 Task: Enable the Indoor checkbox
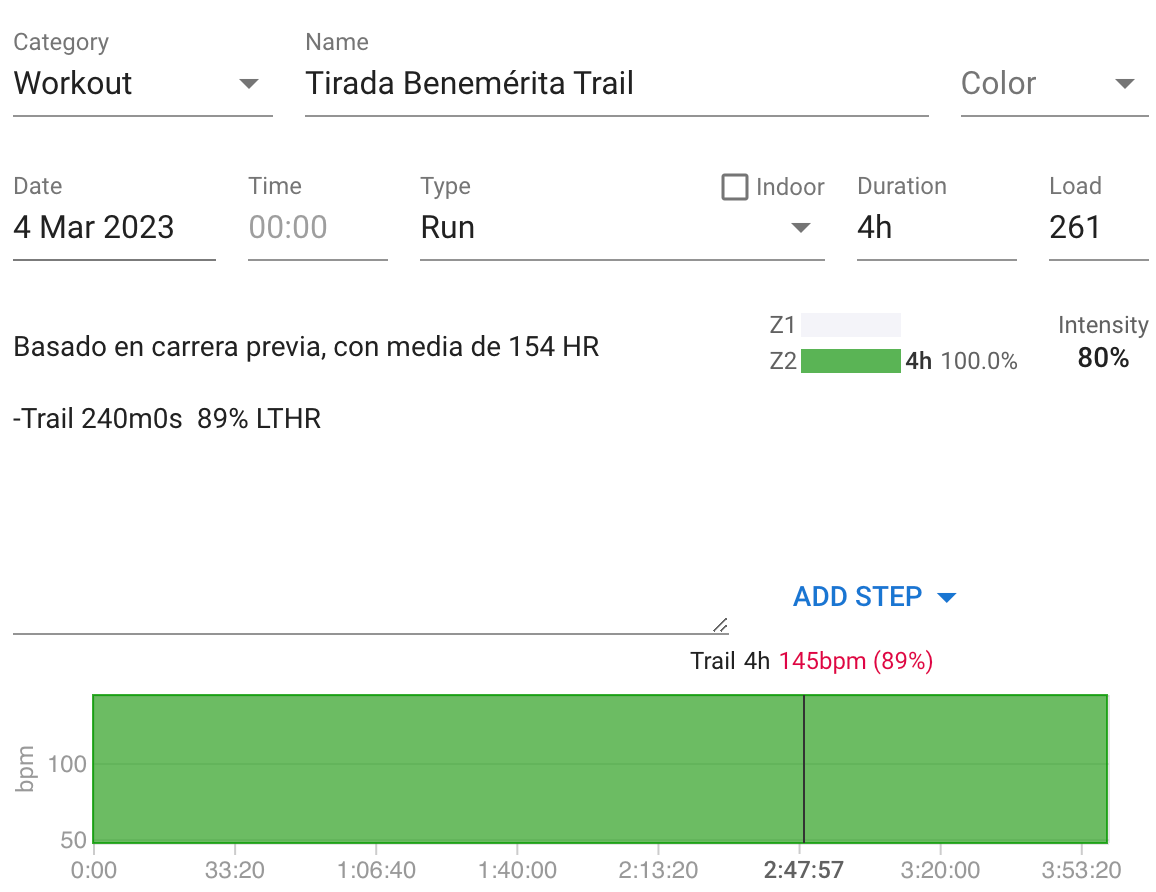pyautogui.click(x=734, y=187)
